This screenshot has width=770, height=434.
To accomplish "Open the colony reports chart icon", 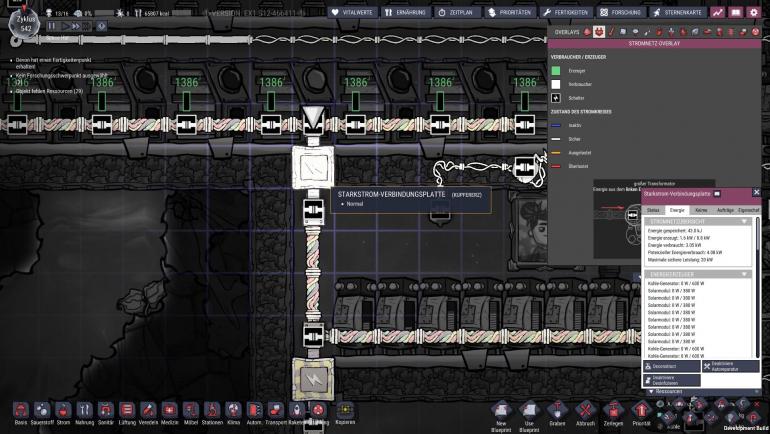I will pos(718,12).
